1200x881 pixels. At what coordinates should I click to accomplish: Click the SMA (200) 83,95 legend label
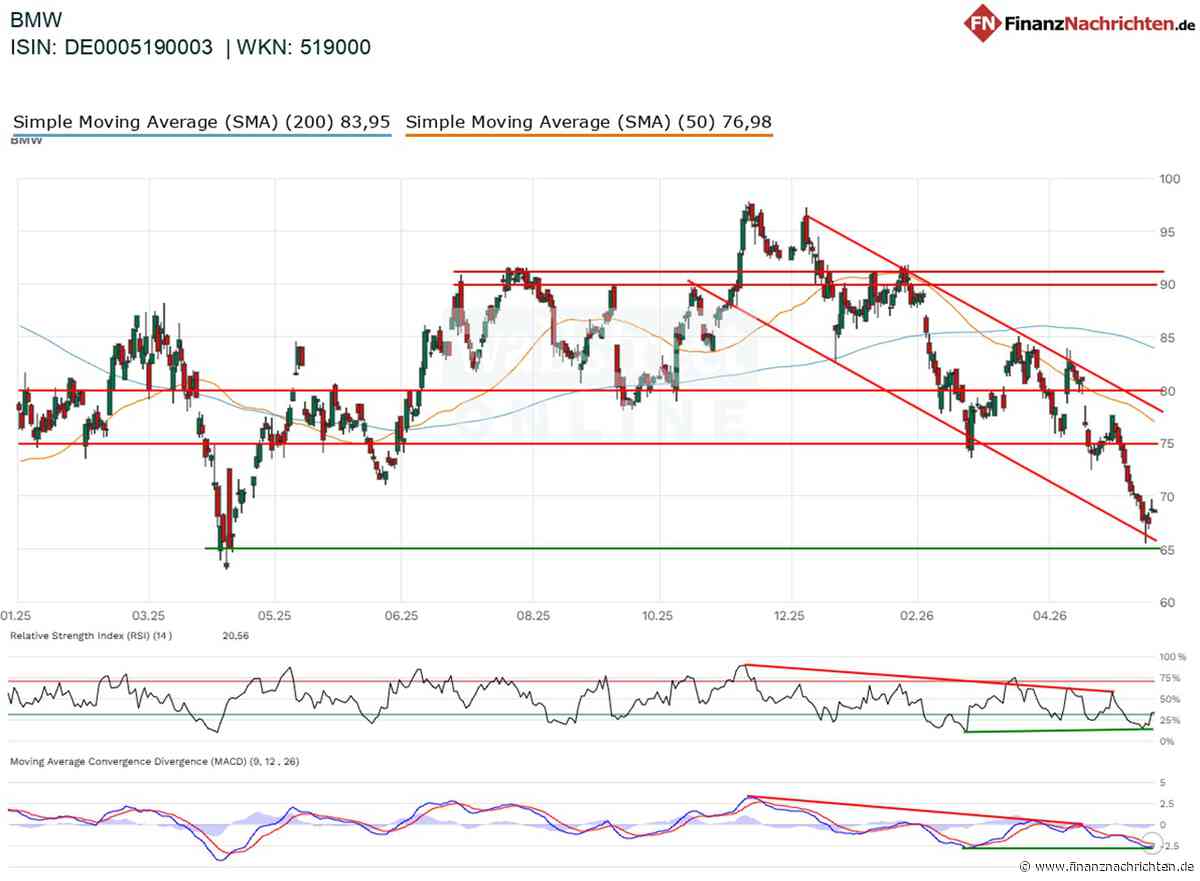201,122
